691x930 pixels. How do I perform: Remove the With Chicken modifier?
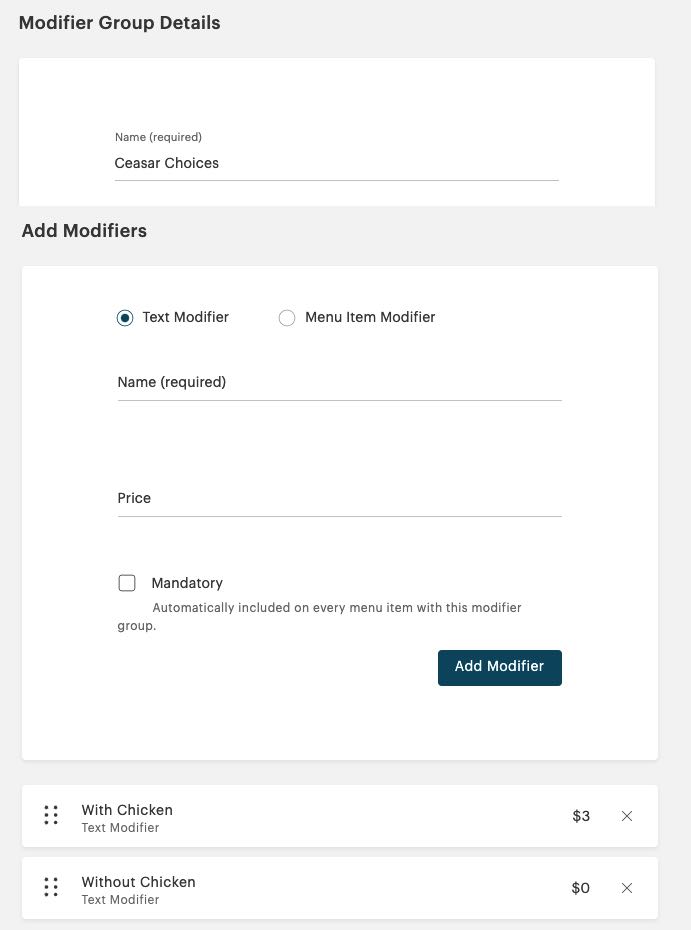click(627, 816)
